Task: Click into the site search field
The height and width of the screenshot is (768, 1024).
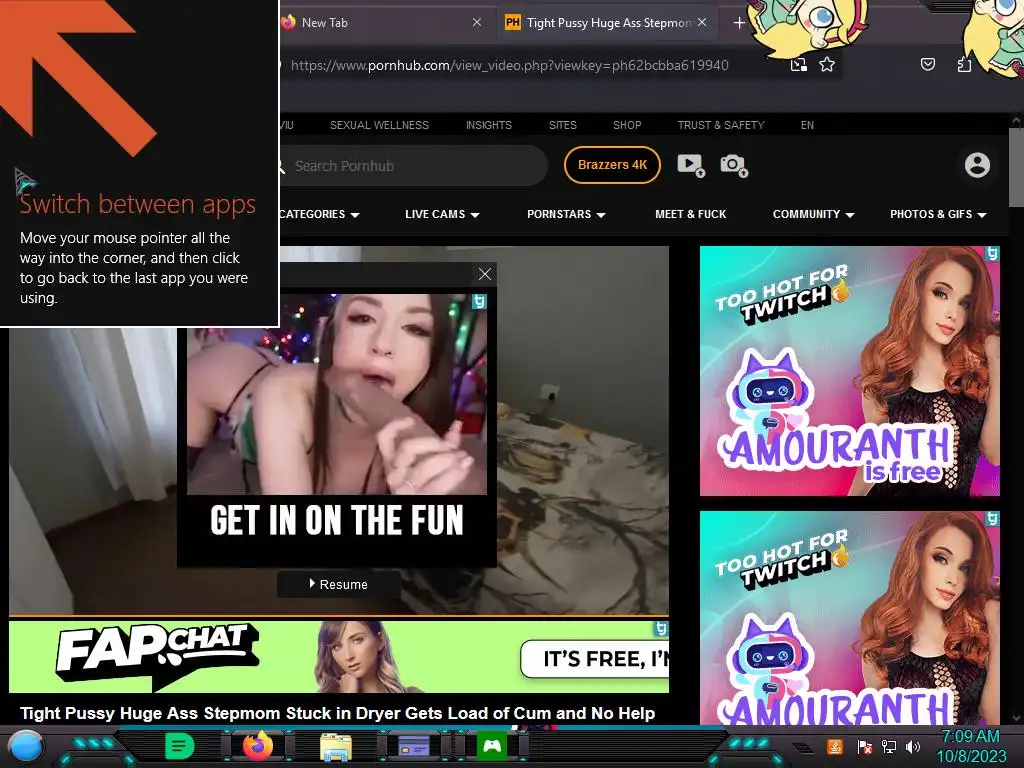Action: coord(413,166)
